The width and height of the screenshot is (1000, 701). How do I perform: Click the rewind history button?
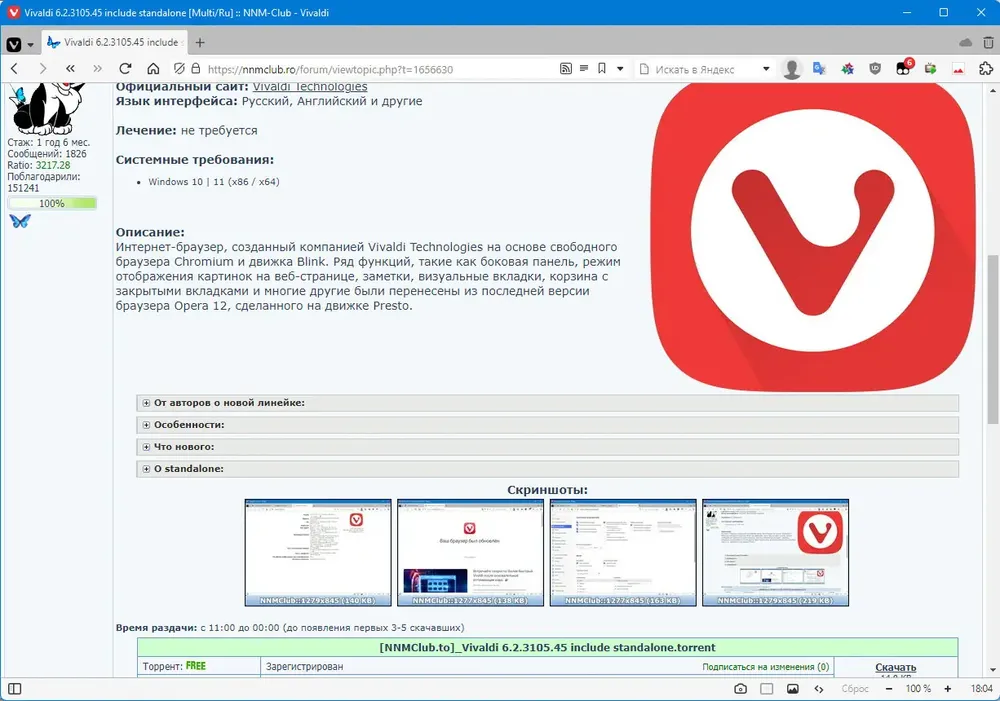coord(70,69)
